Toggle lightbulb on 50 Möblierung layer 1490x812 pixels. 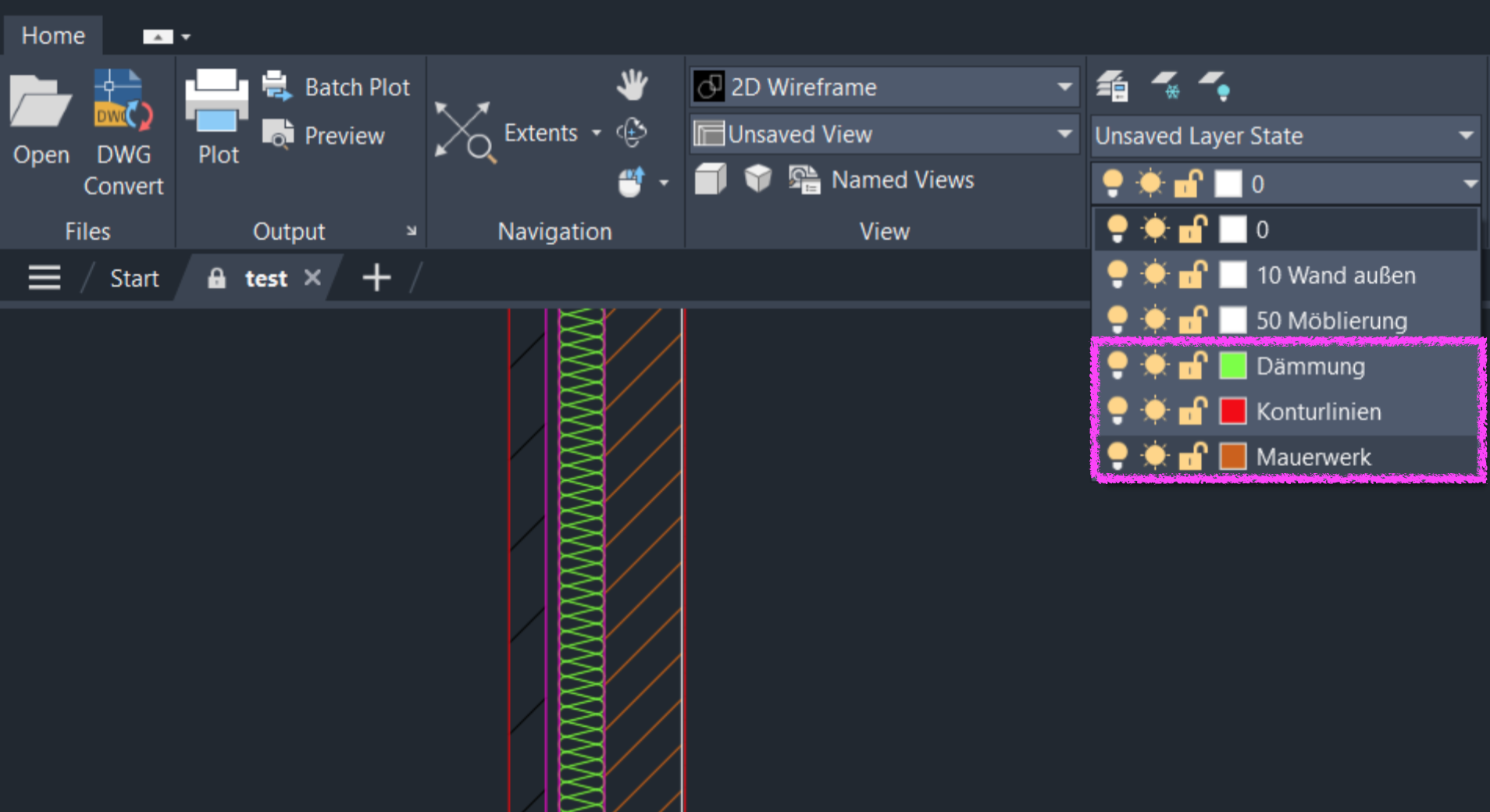tap(1117, 320)
